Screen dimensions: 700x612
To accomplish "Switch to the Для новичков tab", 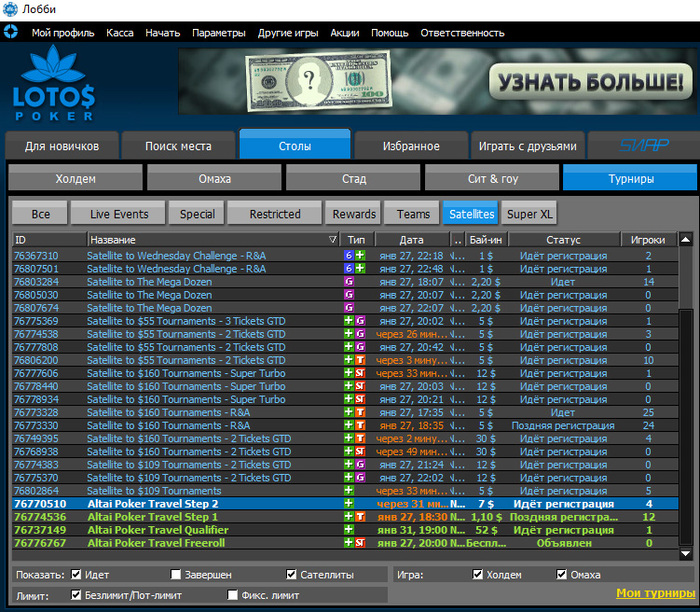I will point(62,146).
